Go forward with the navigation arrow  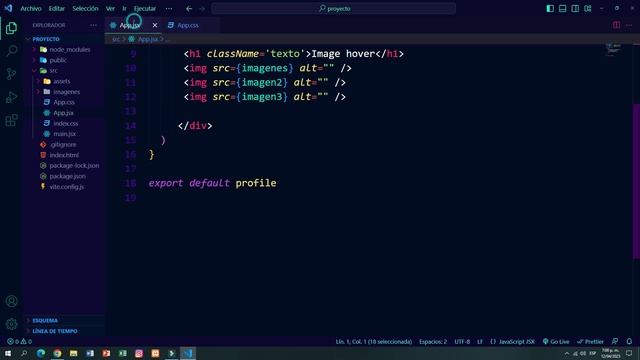pyautogui.click(x=202, y=9)
